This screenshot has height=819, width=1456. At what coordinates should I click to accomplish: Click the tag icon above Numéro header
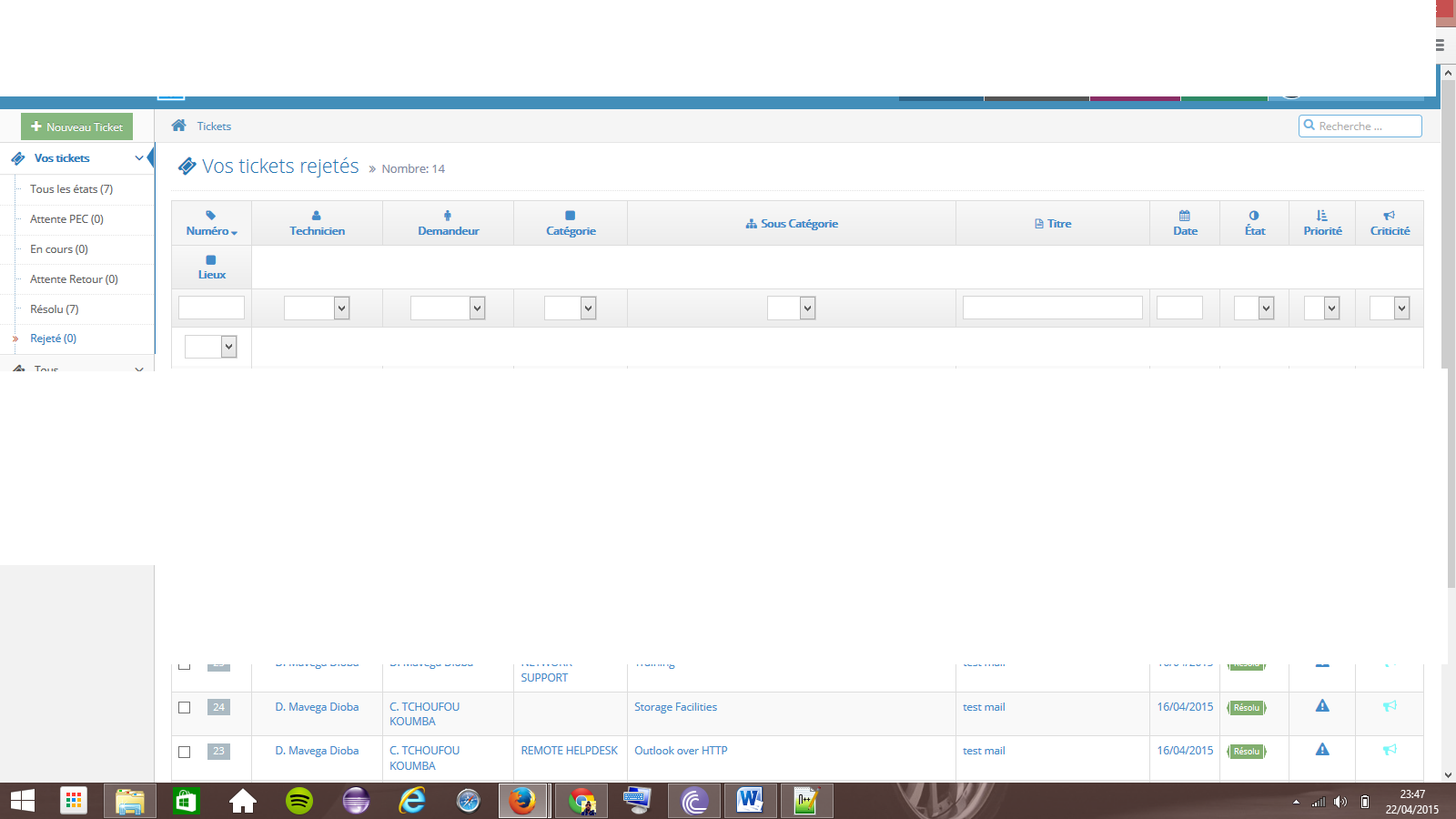tap(211, 216)
